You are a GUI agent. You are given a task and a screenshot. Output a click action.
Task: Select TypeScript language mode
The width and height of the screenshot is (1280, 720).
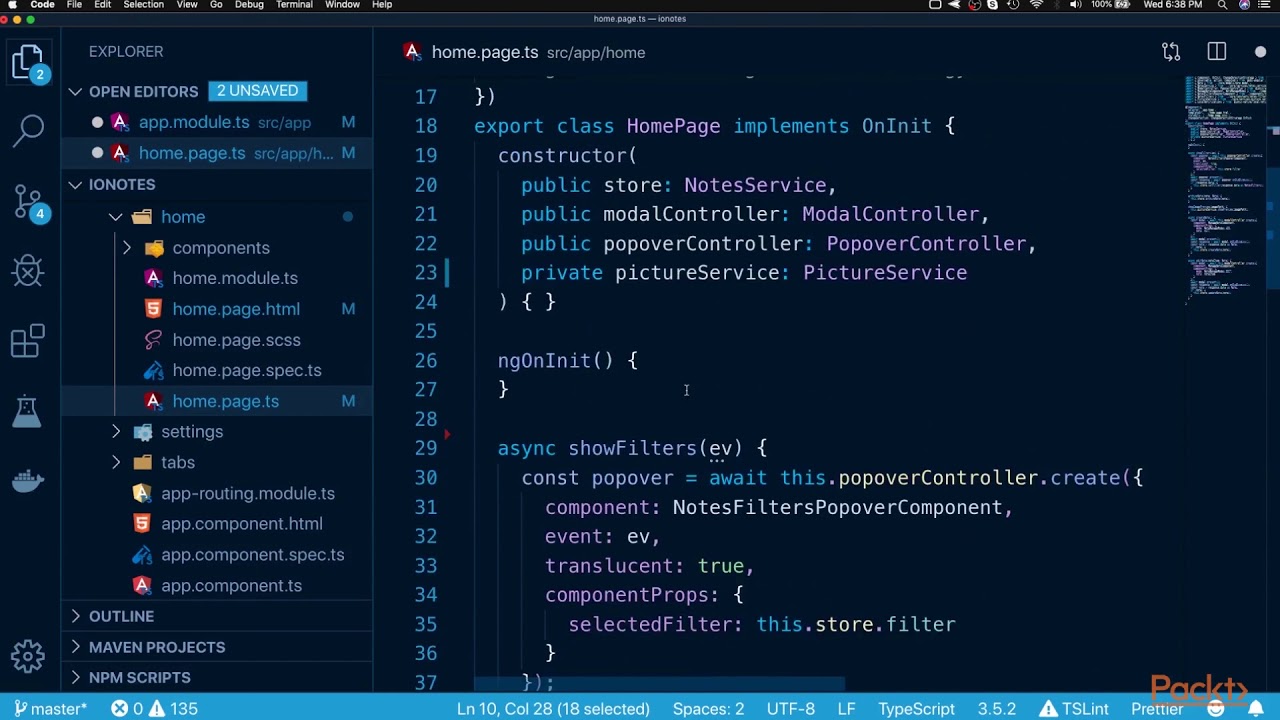point(916,708)
